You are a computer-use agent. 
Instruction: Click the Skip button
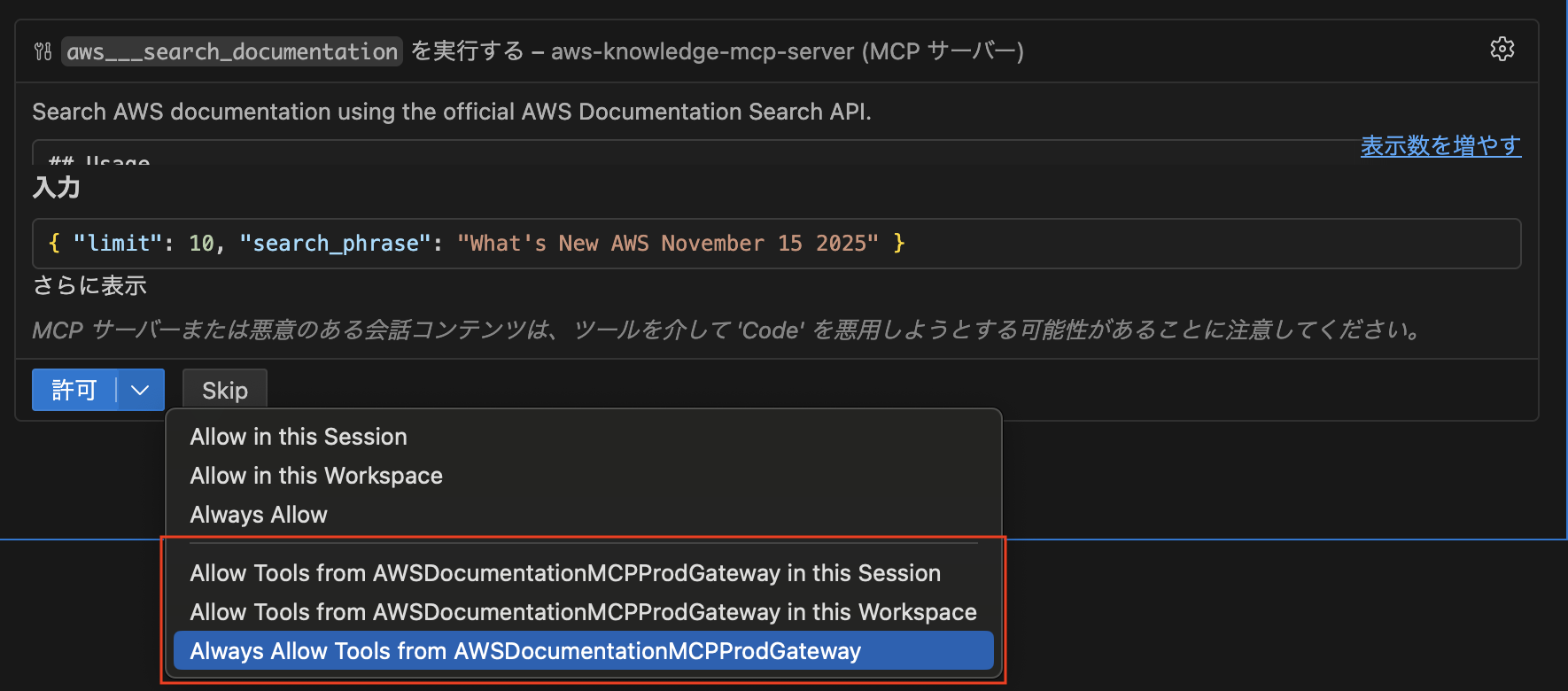pos(225,390)
